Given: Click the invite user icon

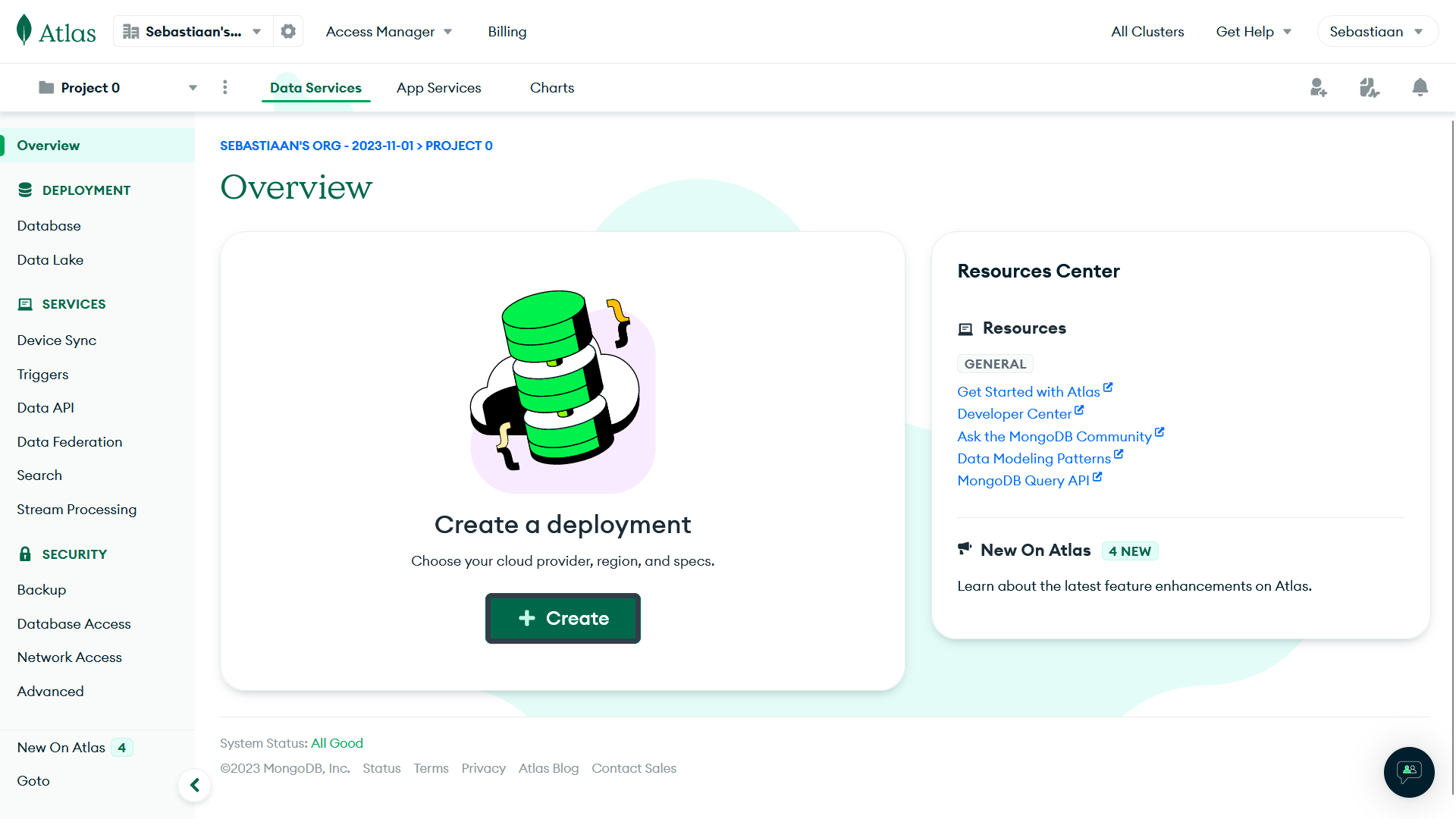Looking at the screenshot, I should (1318, 87).
